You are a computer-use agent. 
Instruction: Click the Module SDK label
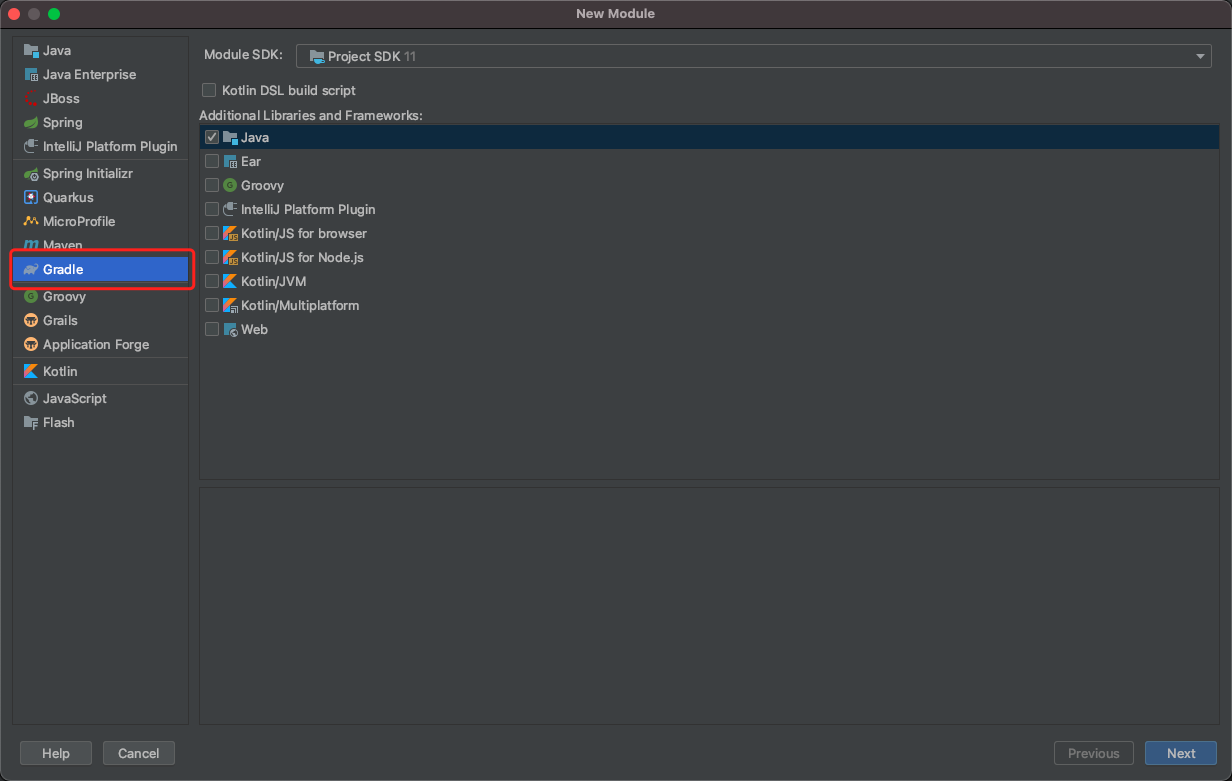243,55
